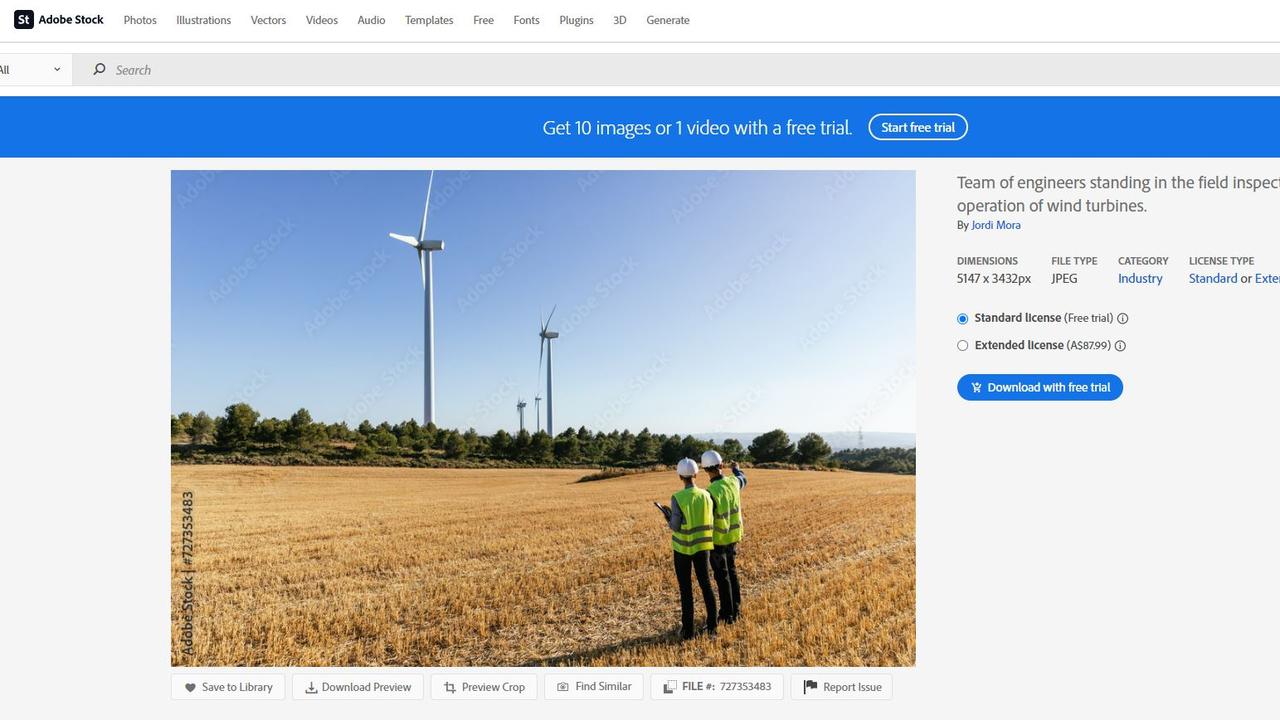The height and width of the screenshot is (720, 1280).
Task: Open the 3D menu item
Action: coord(620,20)
